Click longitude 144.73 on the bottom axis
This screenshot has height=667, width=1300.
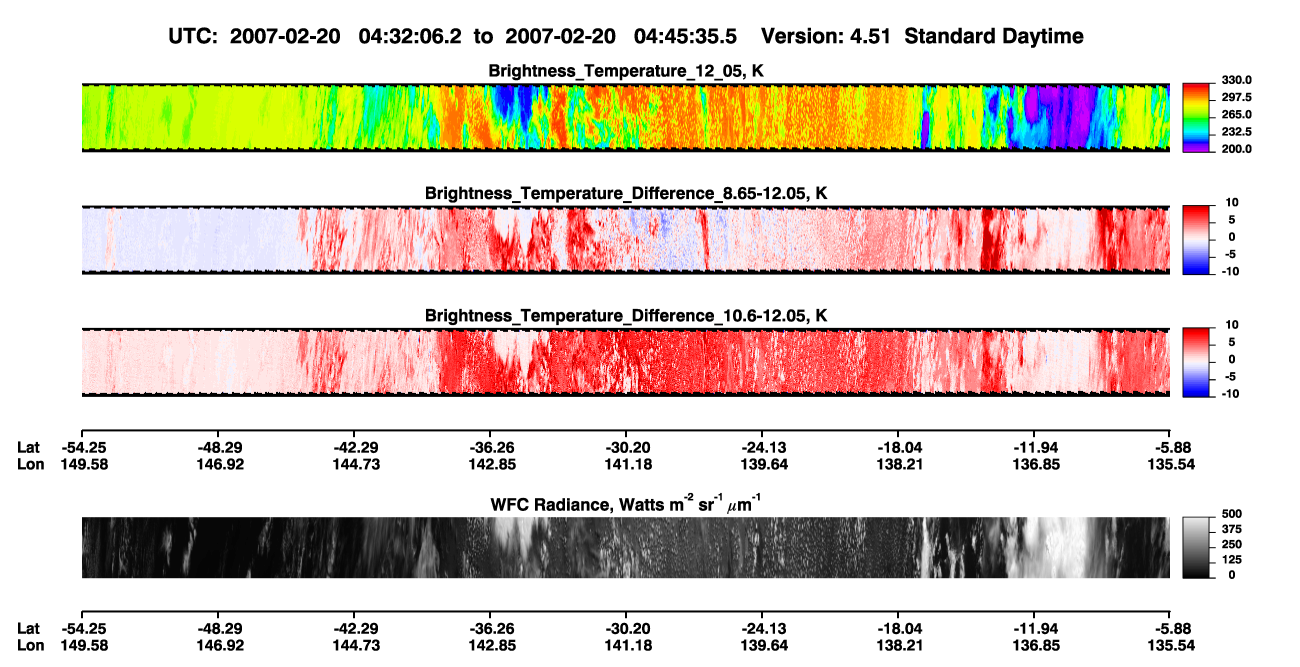[x=355, y=645]
